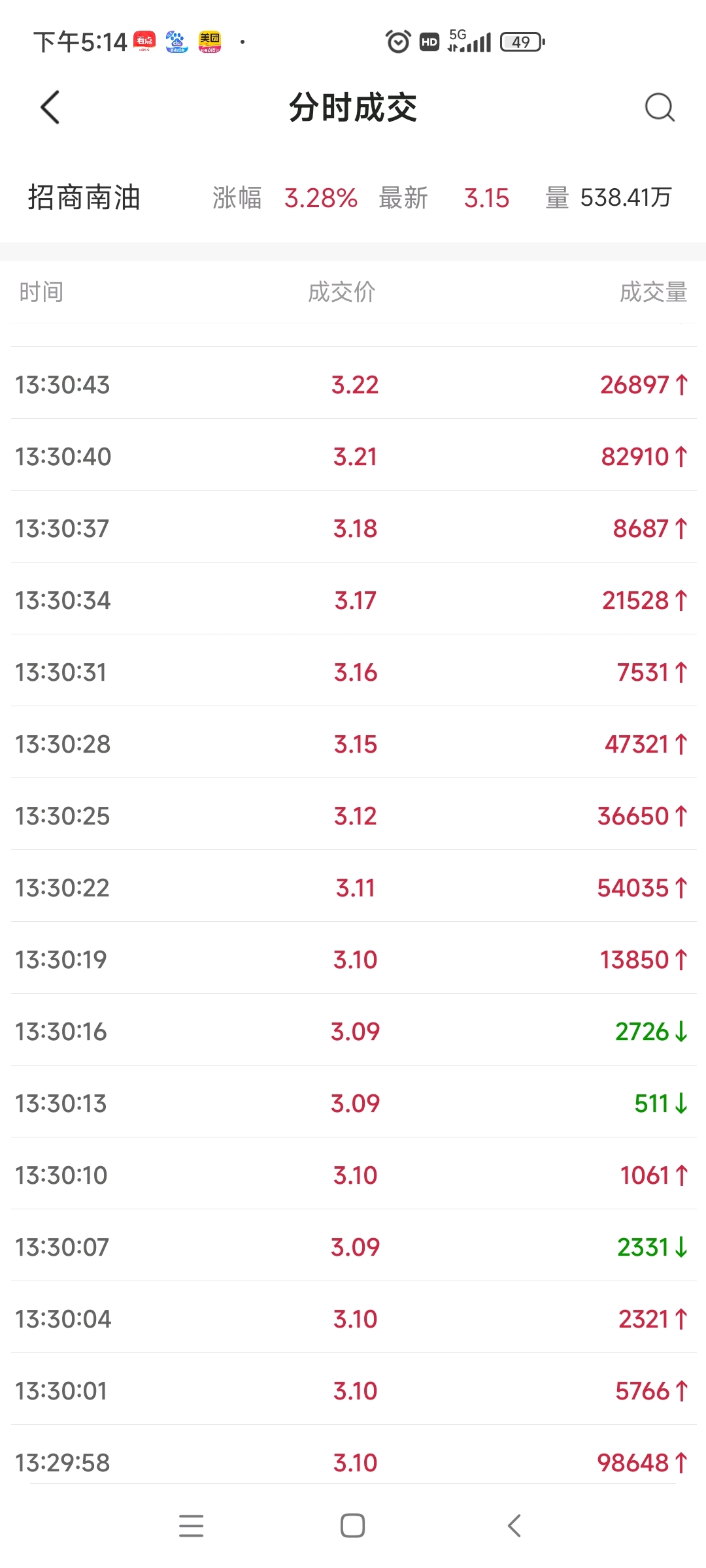Viewport: 706px width, 1568px height.
Task: Tap the 13:30:16 row priced 3.09
Action: click(353, 1031)
